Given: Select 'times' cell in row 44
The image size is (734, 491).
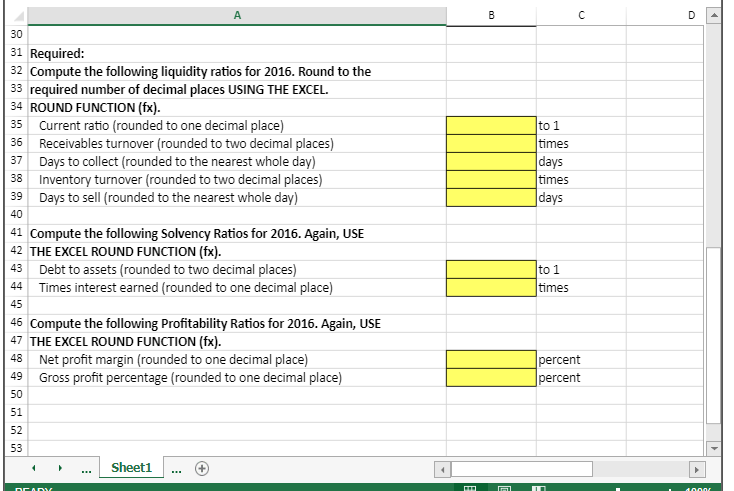Looking at the screenshot, I should pyautogui.click(x=581, y=287).
